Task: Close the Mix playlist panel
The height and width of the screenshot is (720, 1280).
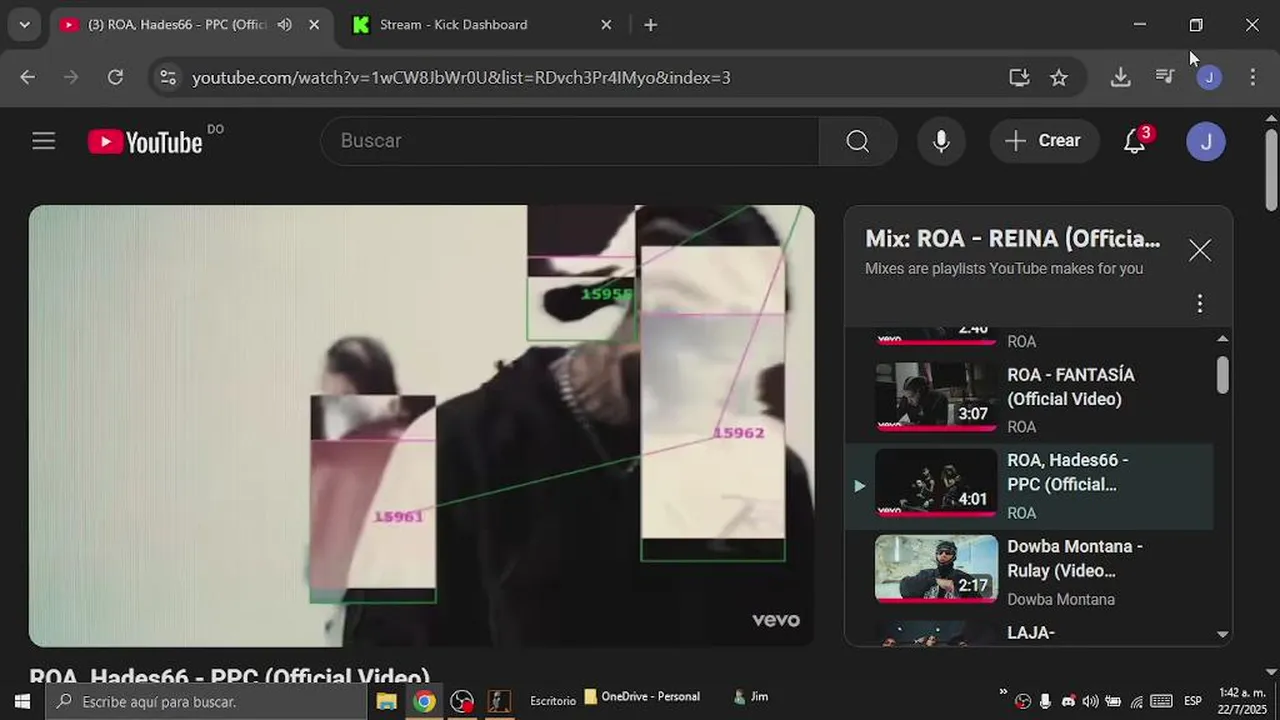Action: pyautogui.click(x=1200, y=250)
